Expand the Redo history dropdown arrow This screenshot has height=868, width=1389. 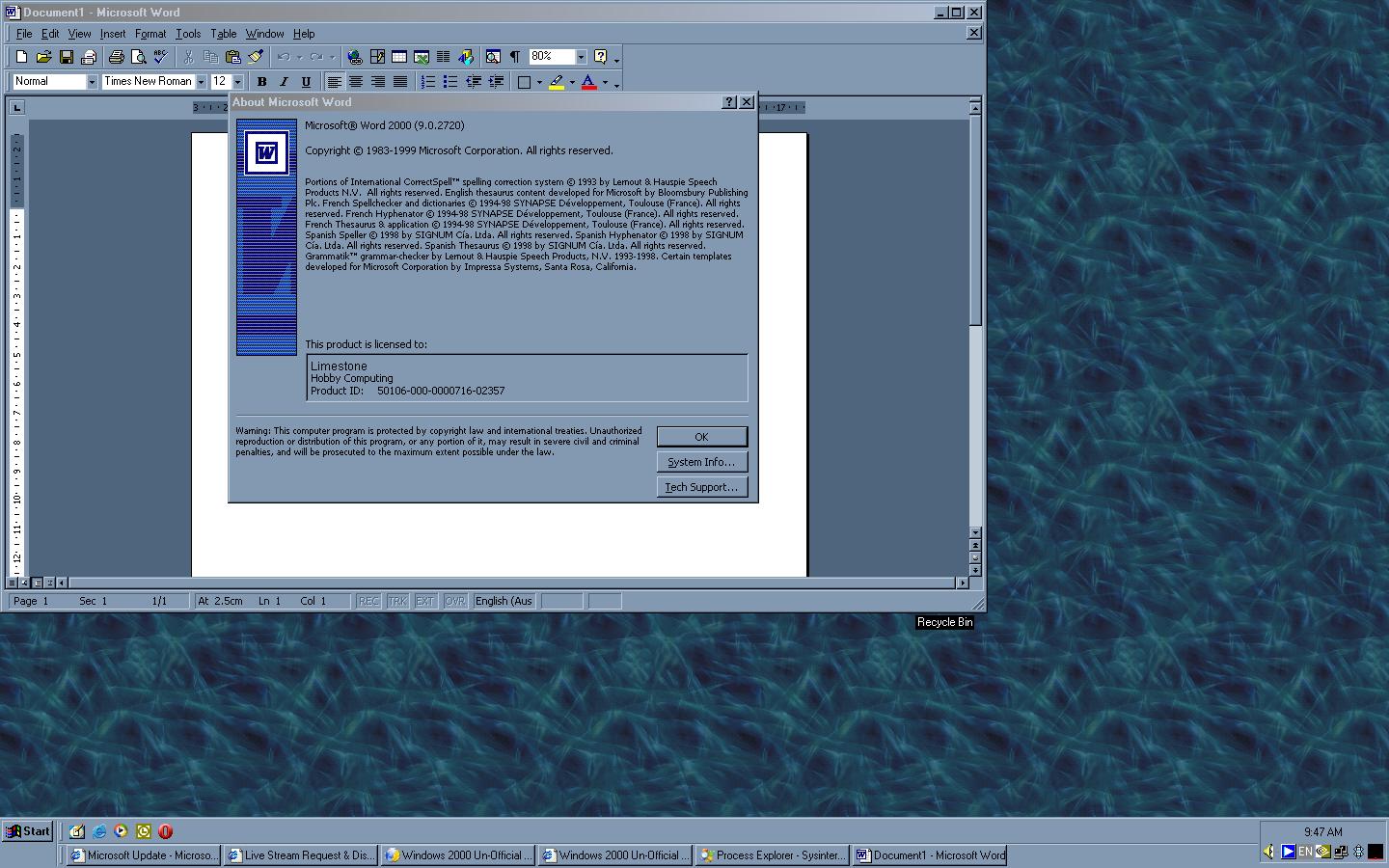click(x=332, y=57)
